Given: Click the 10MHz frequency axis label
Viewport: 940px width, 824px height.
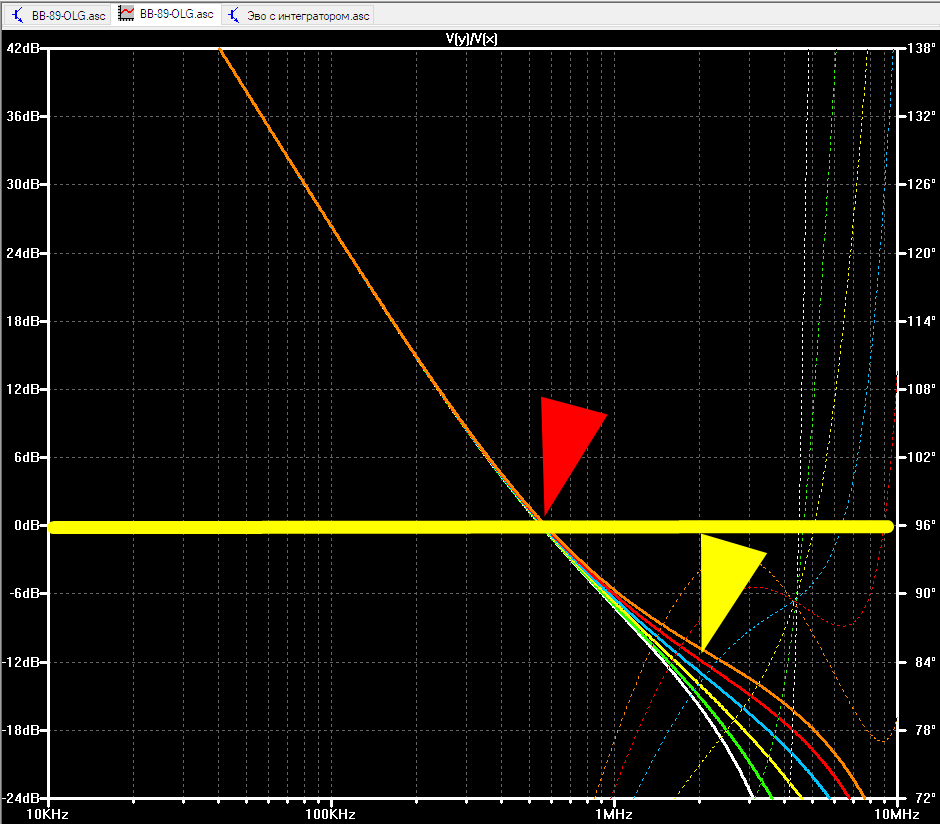Looking at the screenshot, I should pyautogui.click(x=897, y=814).
